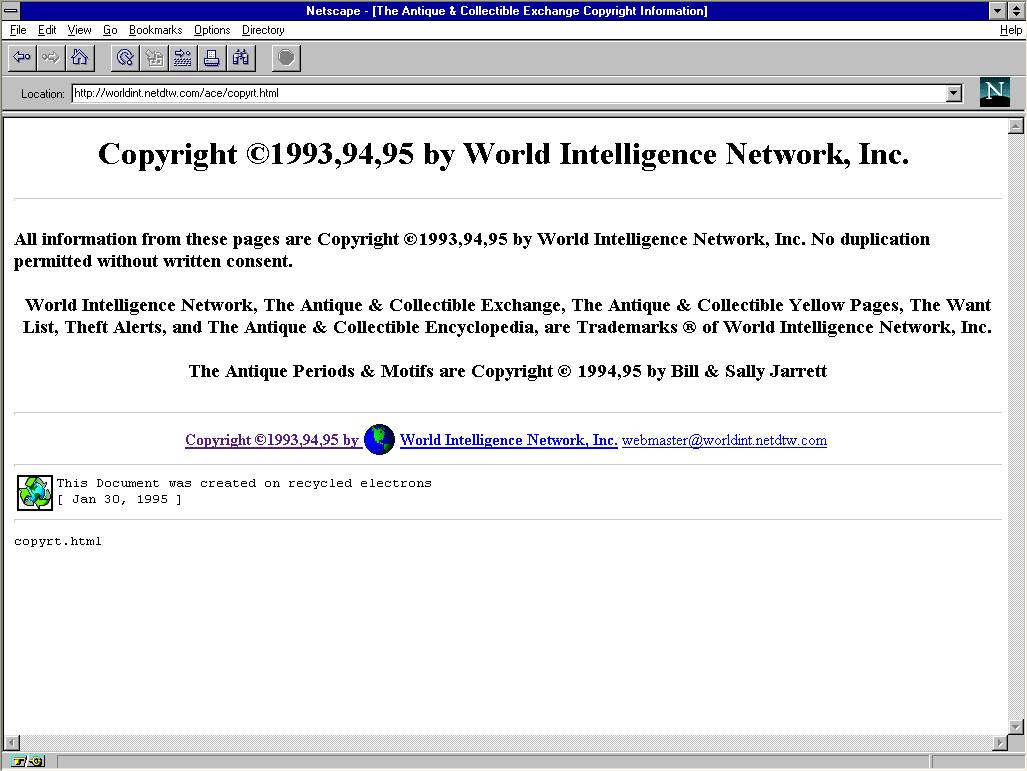
Task: Open the Home page toolbar icon
Action: (x=80, y=58)
